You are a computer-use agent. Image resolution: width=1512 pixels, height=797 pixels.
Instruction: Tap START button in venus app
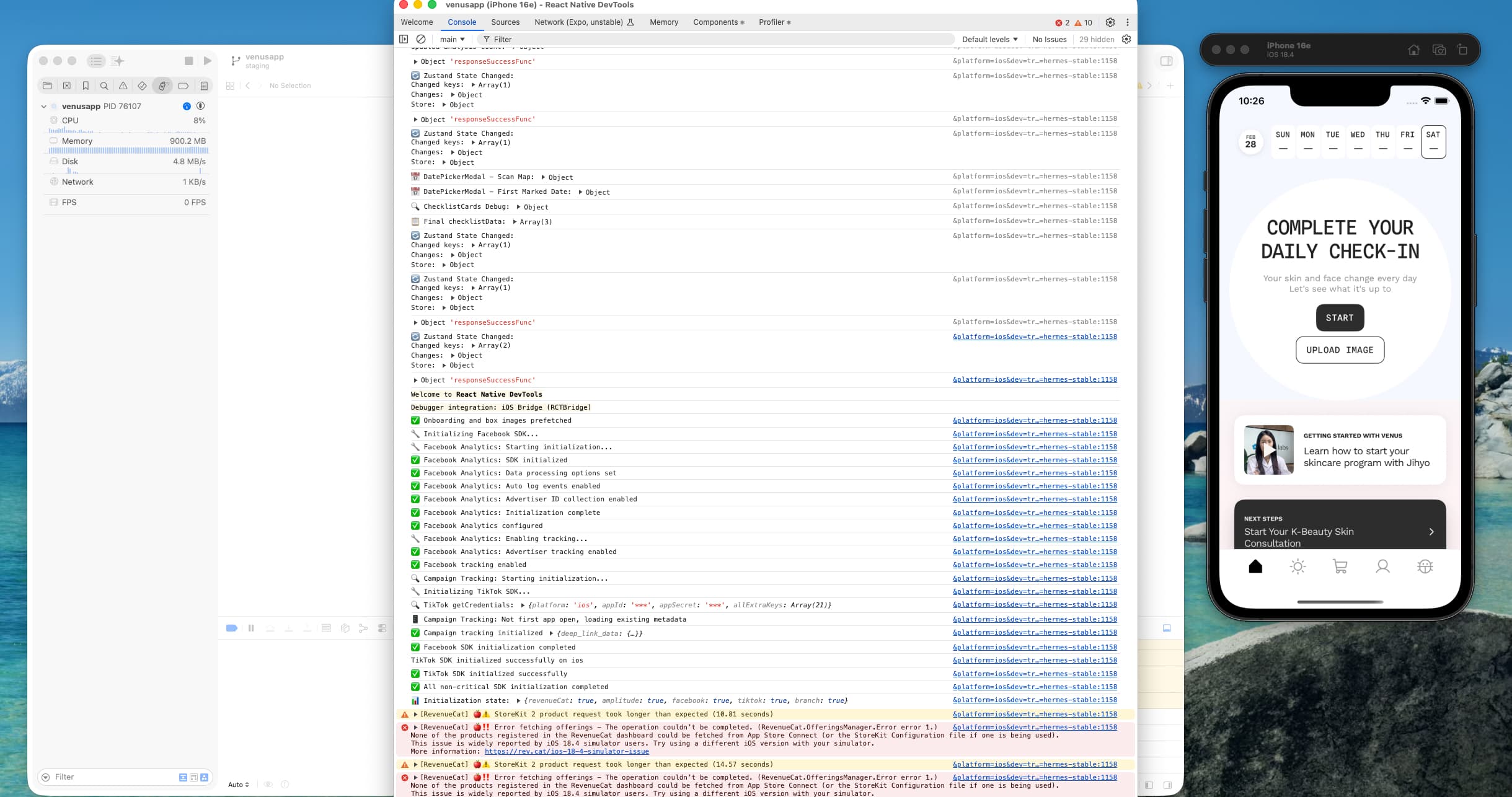coord(1340,318)
